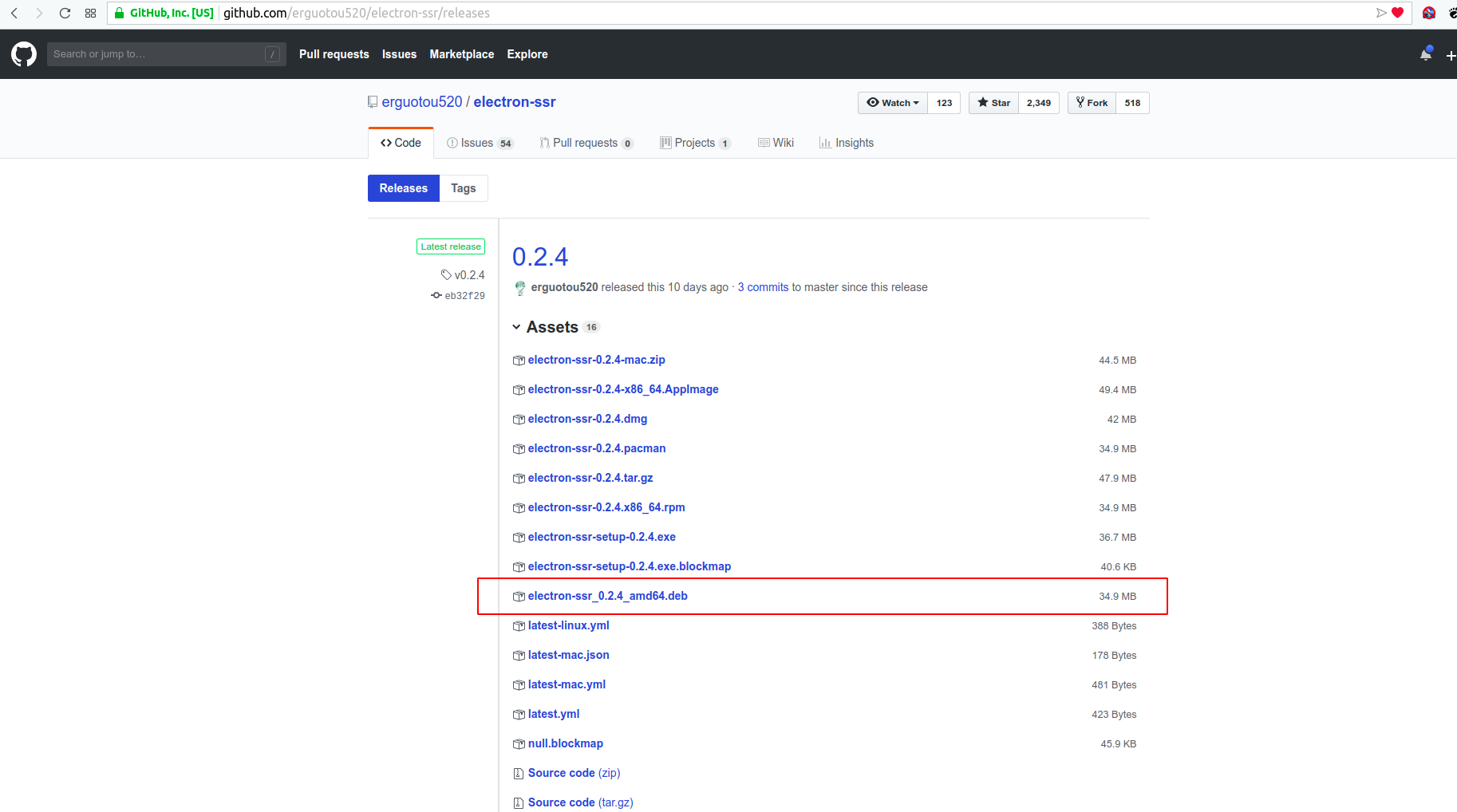Image resolution: width=1457 pixels, height=812 pixels.
Task: Click the file-zip icon beside Source code (zip)
Action: coord(519,774)
